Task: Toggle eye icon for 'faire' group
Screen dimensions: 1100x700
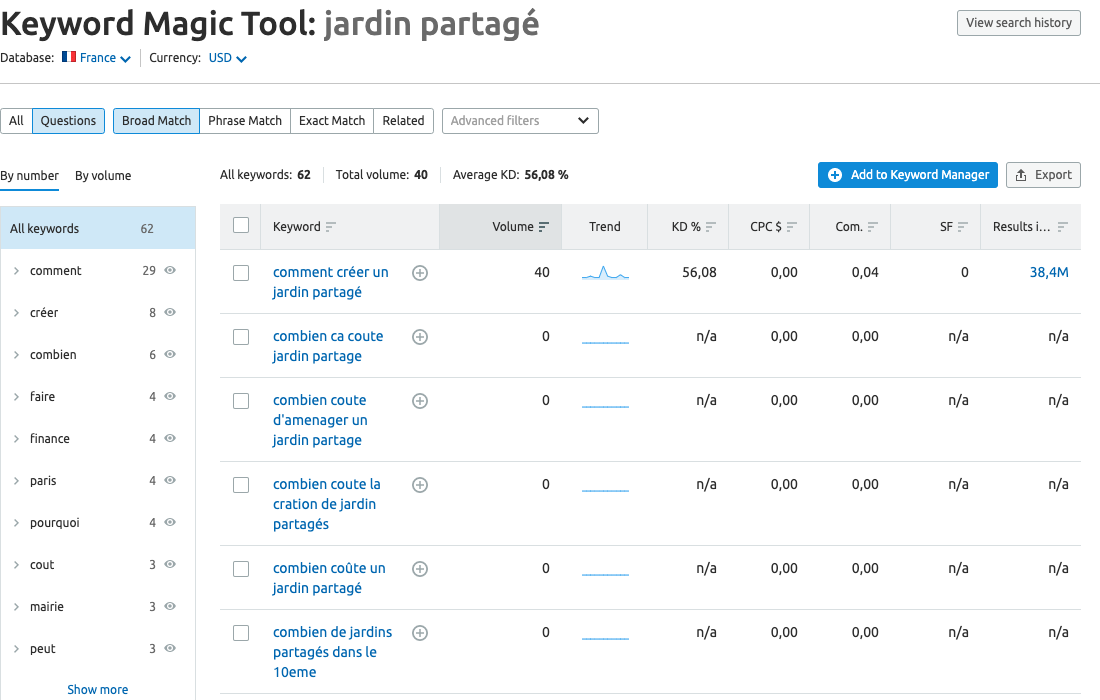Action: coord(170,396)
